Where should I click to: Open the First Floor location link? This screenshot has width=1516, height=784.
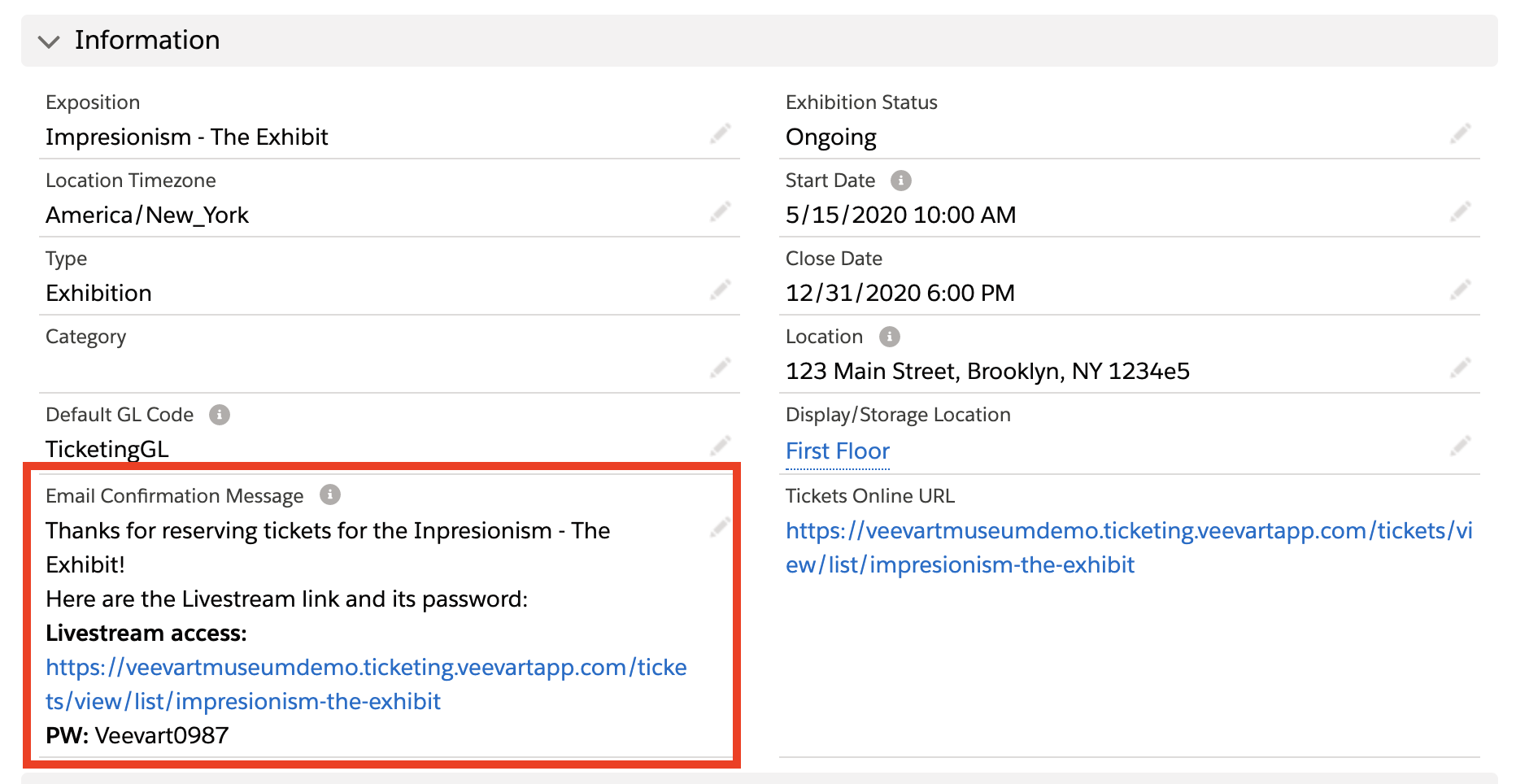click(837, 451)
